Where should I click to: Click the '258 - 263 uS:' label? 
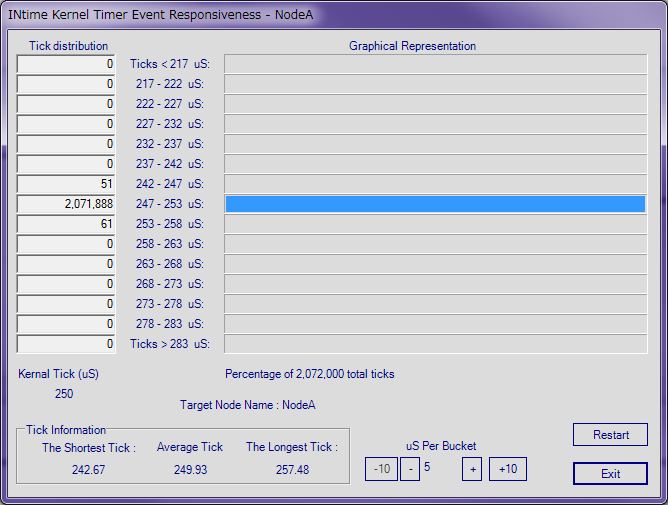(170, 244)
